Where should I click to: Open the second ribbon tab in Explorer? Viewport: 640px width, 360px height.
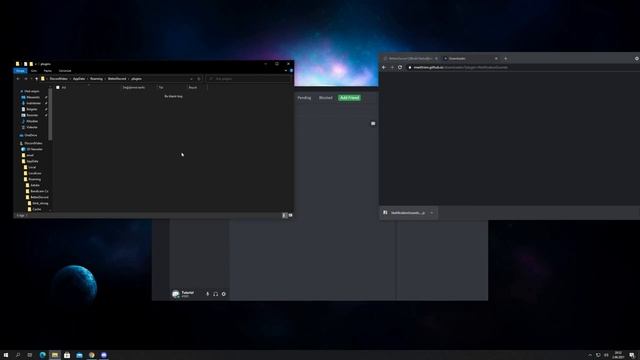(34, 71)
